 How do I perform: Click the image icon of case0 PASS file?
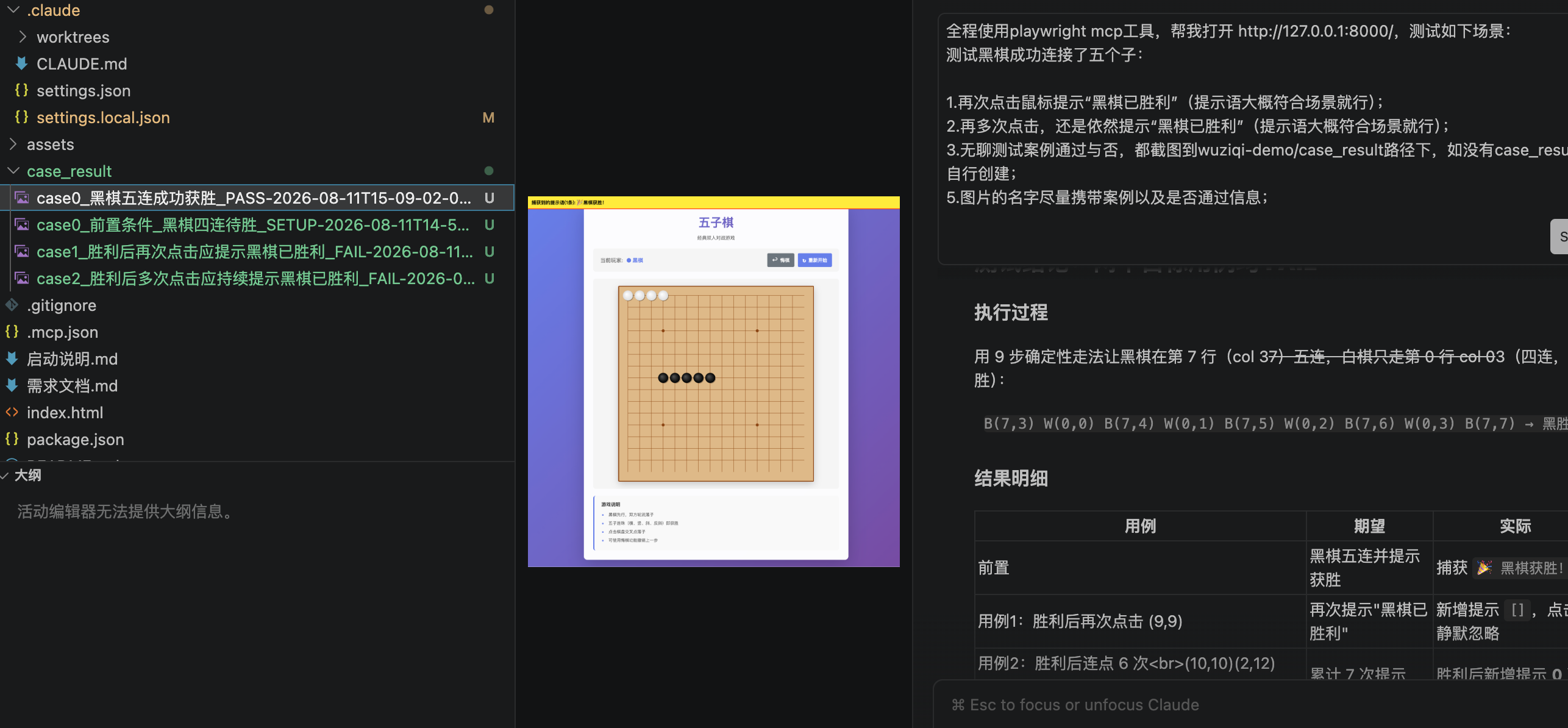[22, 198]
